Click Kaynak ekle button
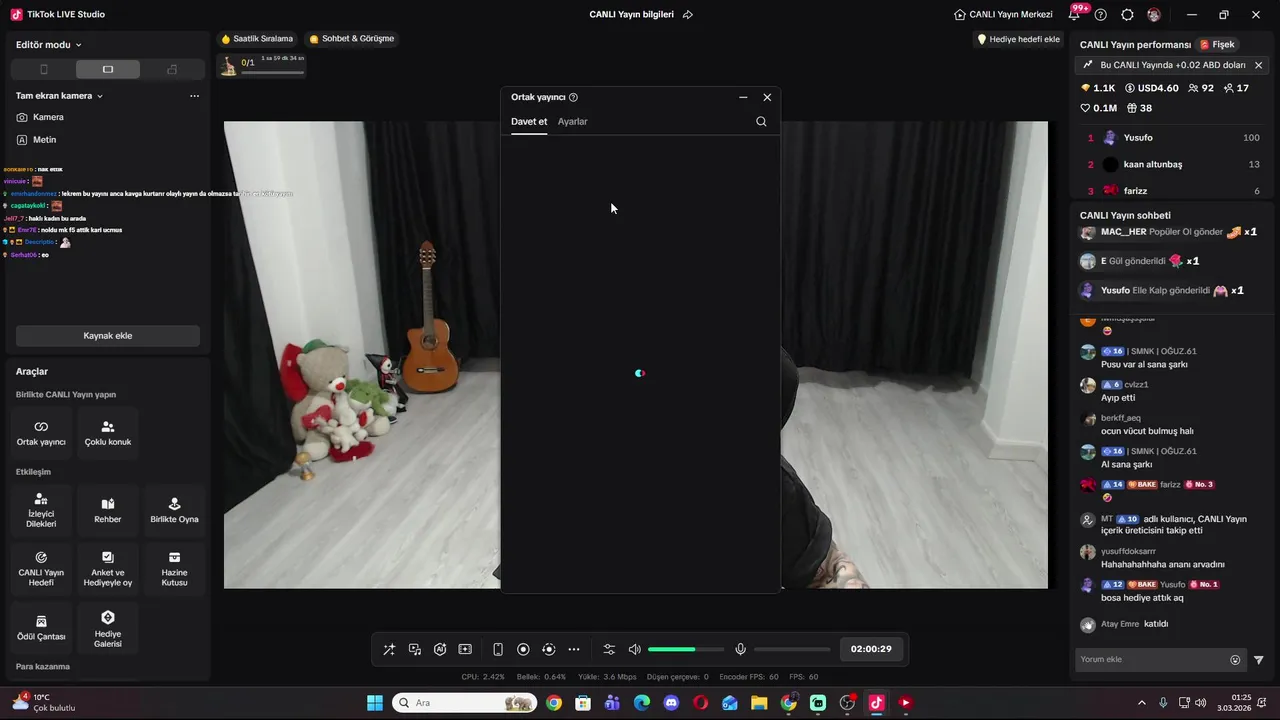The width and height of the screenshot is (1280, 720). pyautogui.click(x=108, y=336)
